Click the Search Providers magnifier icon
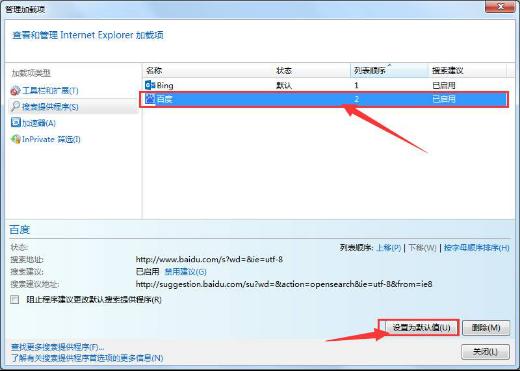This screenshot has width=520, height=371. click(x=16, y=106)
